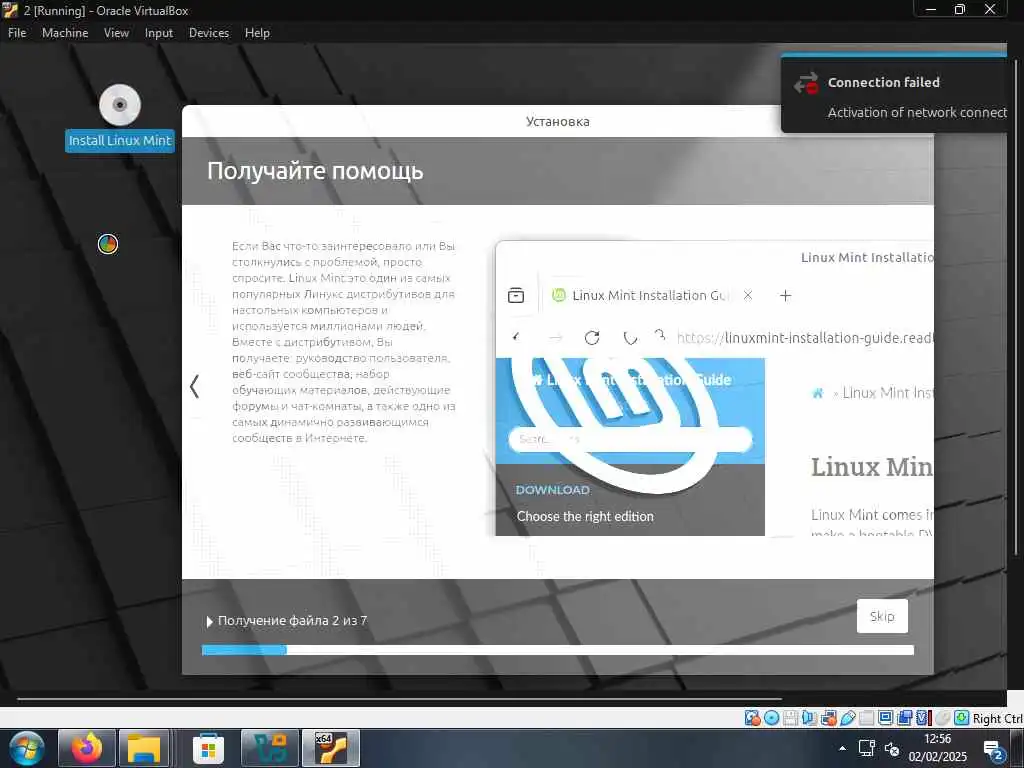The width and height of the screenshot is (1024, 768).
Task: Open the View menu
Action: pos(116,33)
